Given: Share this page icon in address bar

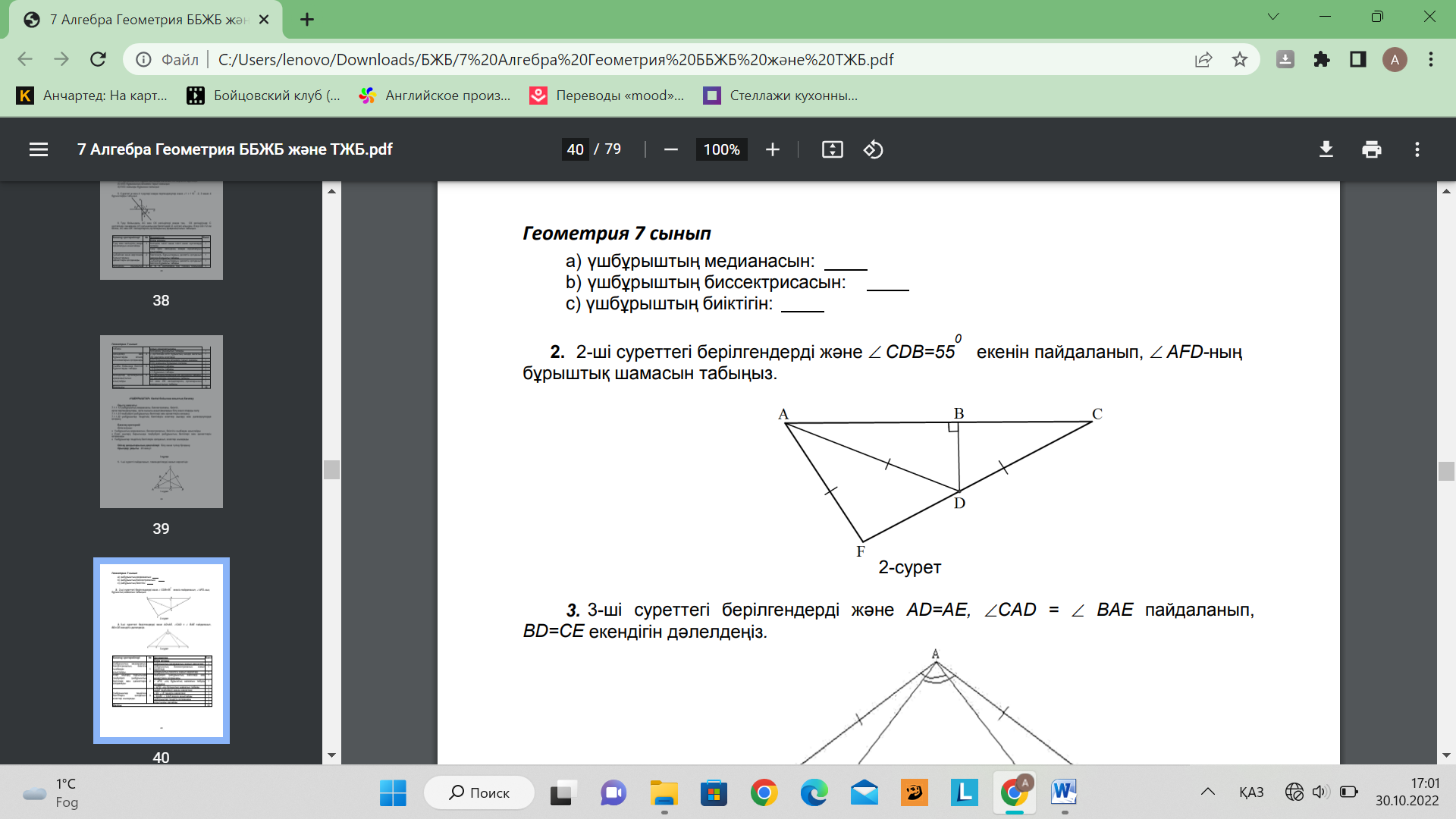Looking at the screenshot, I should [1203, 59].
